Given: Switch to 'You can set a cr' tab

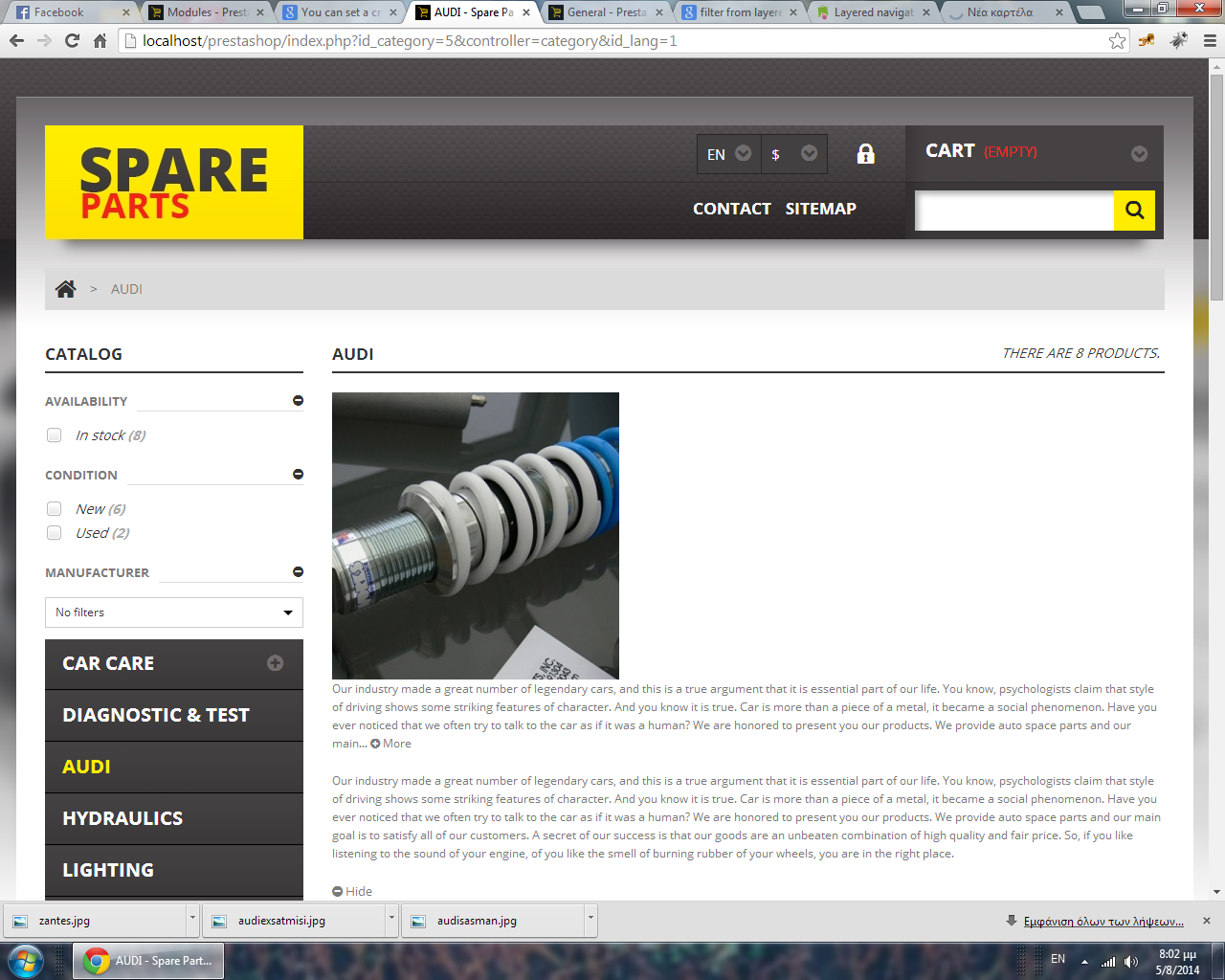Looking at the screenshot, I should [340, 12].
